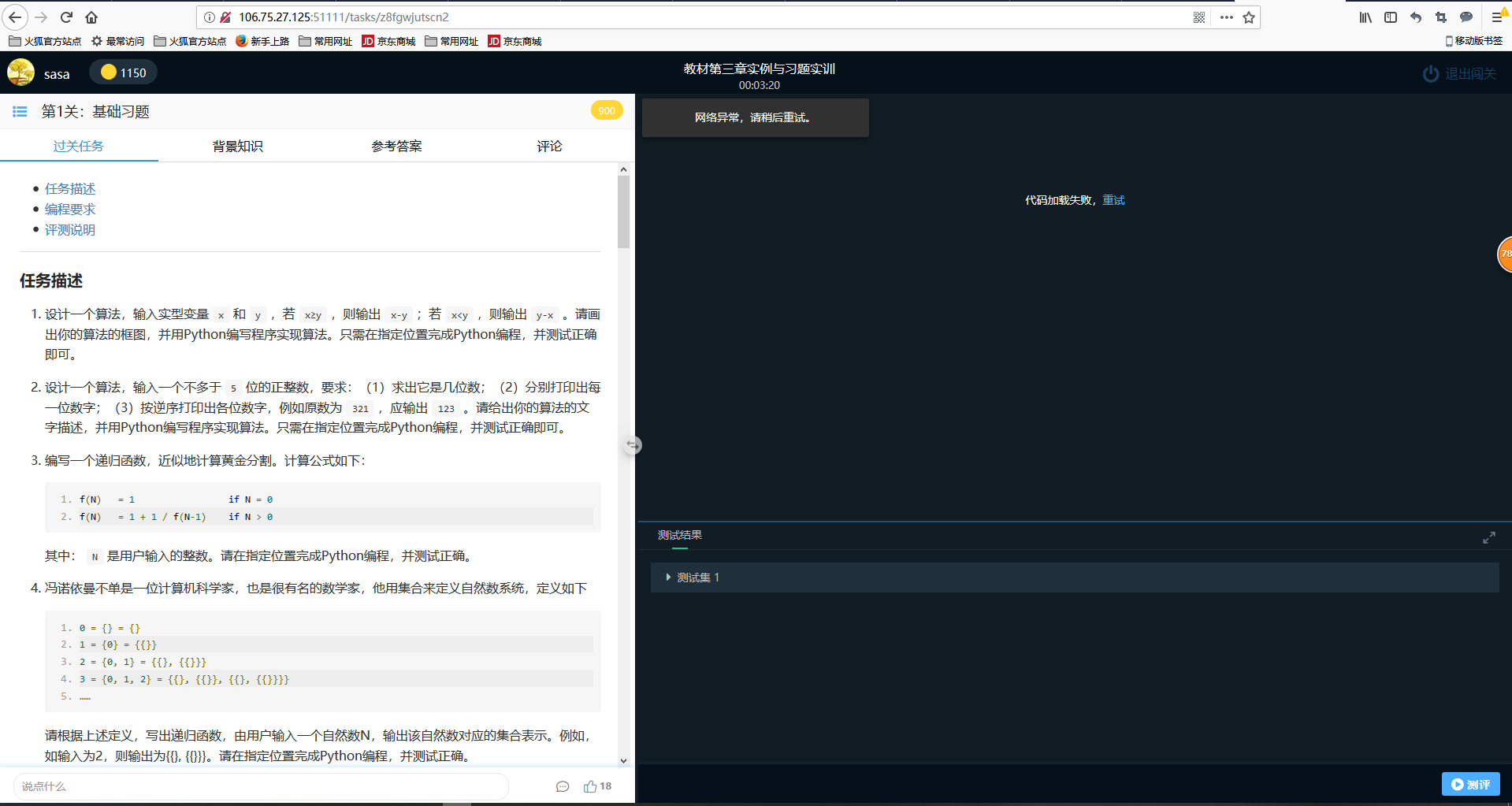Click the 网络异常 error notification
Screen dimensions: 1512x806
point(756,117)
